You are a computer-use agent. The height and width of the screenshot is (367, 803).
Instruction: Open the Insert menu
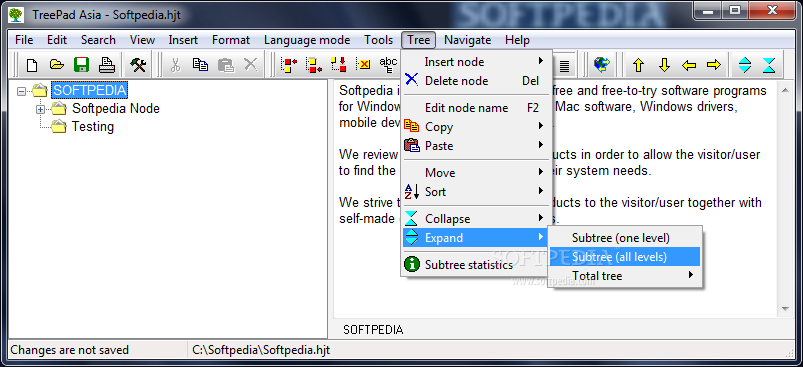click(183, 40)
